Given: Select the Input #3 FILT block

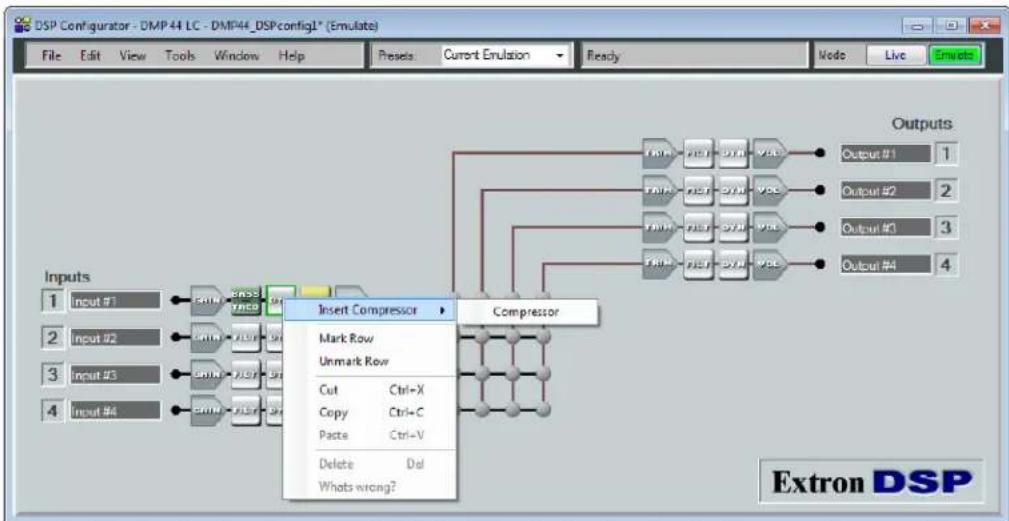Looking at the screenshot, I should pos(246,374).
